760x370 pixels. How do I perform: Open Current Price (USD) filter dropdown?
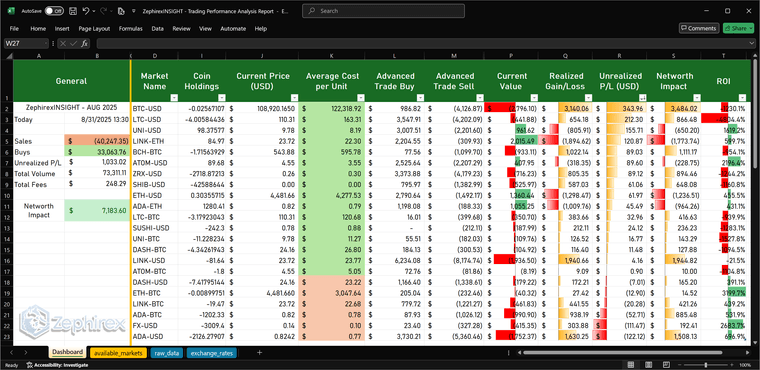coord(294,97)
